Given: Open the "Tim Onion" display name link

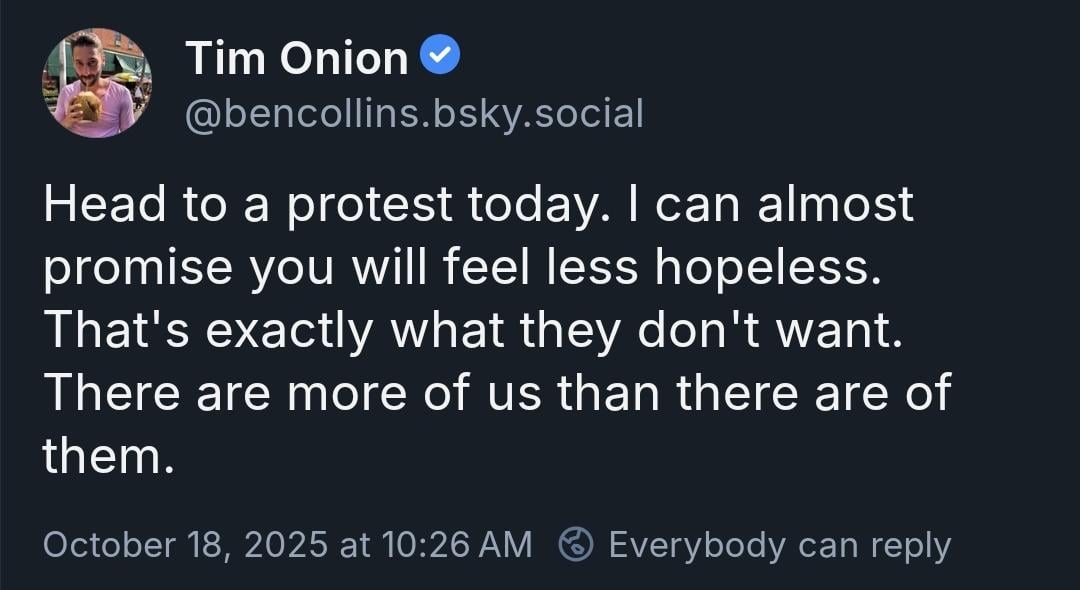Looking at the screenshot, I should click(x=297, y=59).
